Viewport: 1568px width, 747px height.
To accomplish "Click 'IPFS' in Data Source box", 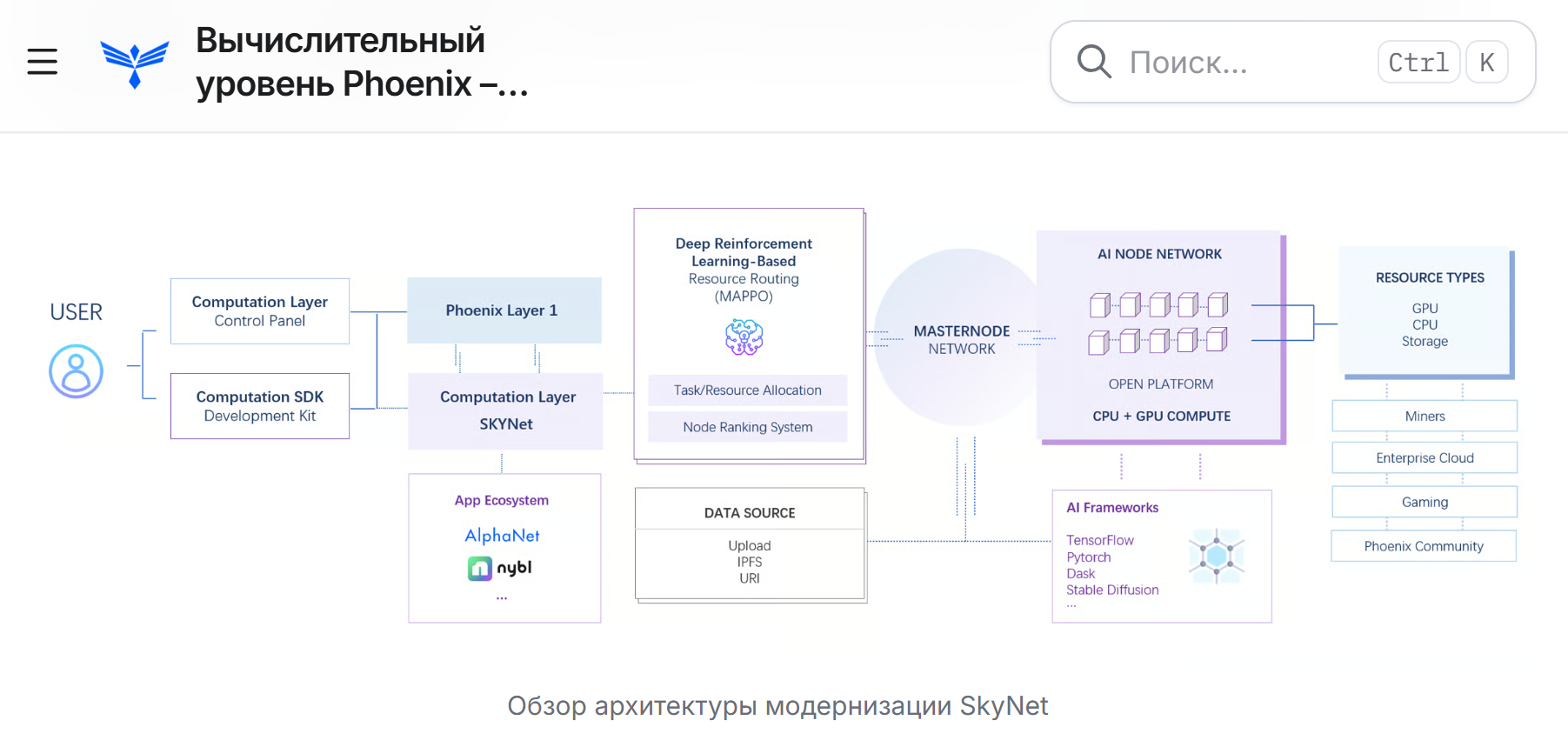I will pos(750,562).
